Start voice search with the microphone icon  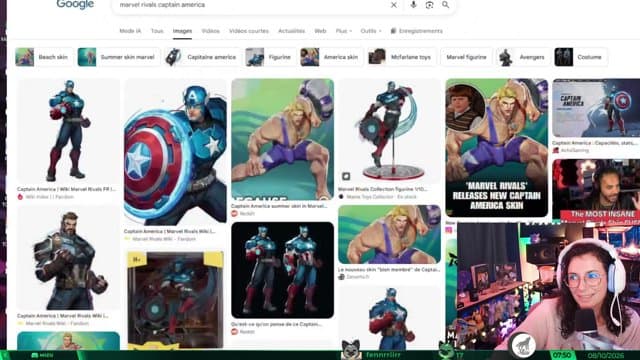click(x=413, y=5)
